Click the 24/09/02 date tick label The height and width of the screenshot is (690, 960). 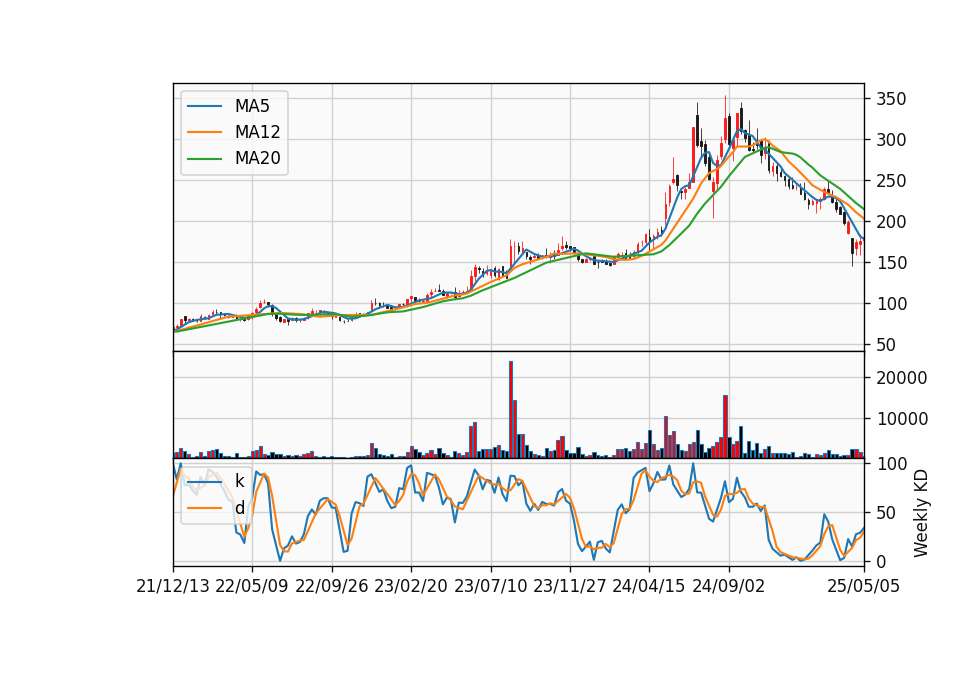[x=729, y=586]
